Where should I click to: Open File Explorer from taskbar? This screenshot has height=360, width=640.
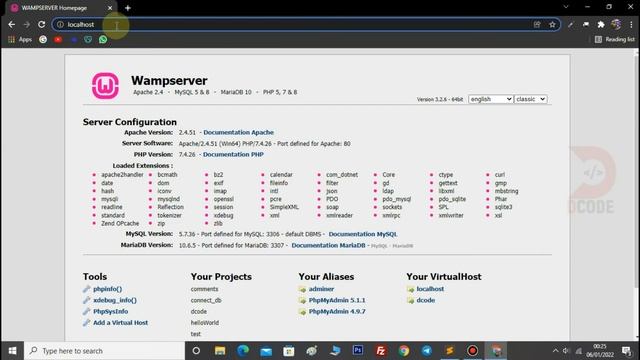[x=220, y=351]
